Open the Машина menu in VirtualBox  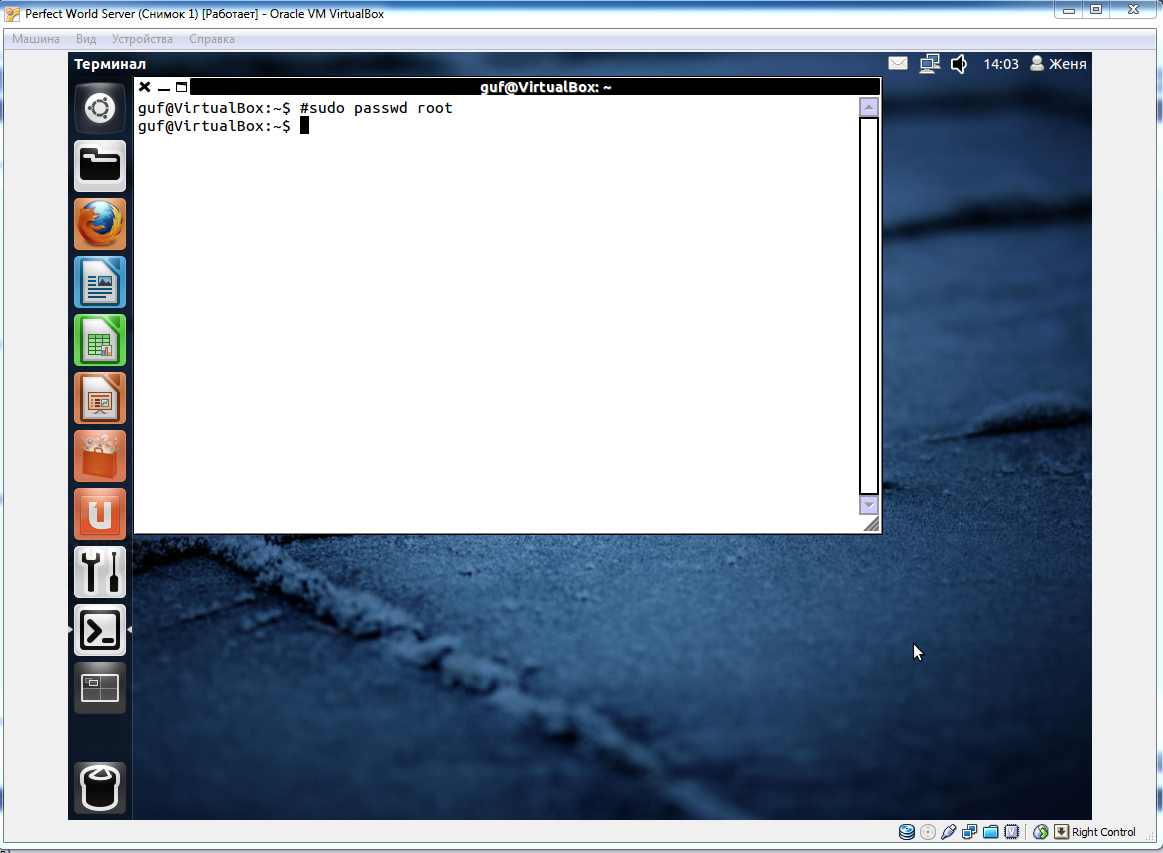(35, 39)
